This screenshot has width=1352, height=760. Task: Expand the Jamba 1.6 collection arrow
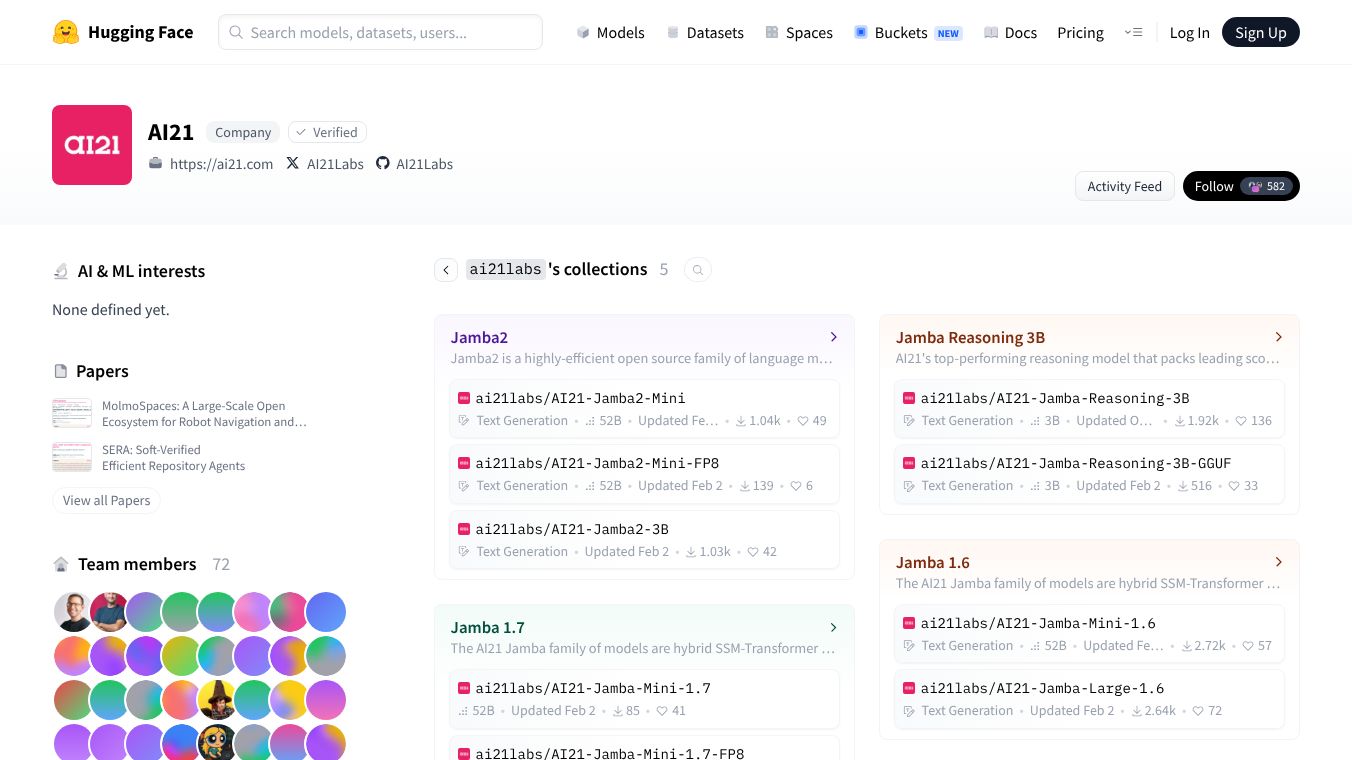point(1278,562)
